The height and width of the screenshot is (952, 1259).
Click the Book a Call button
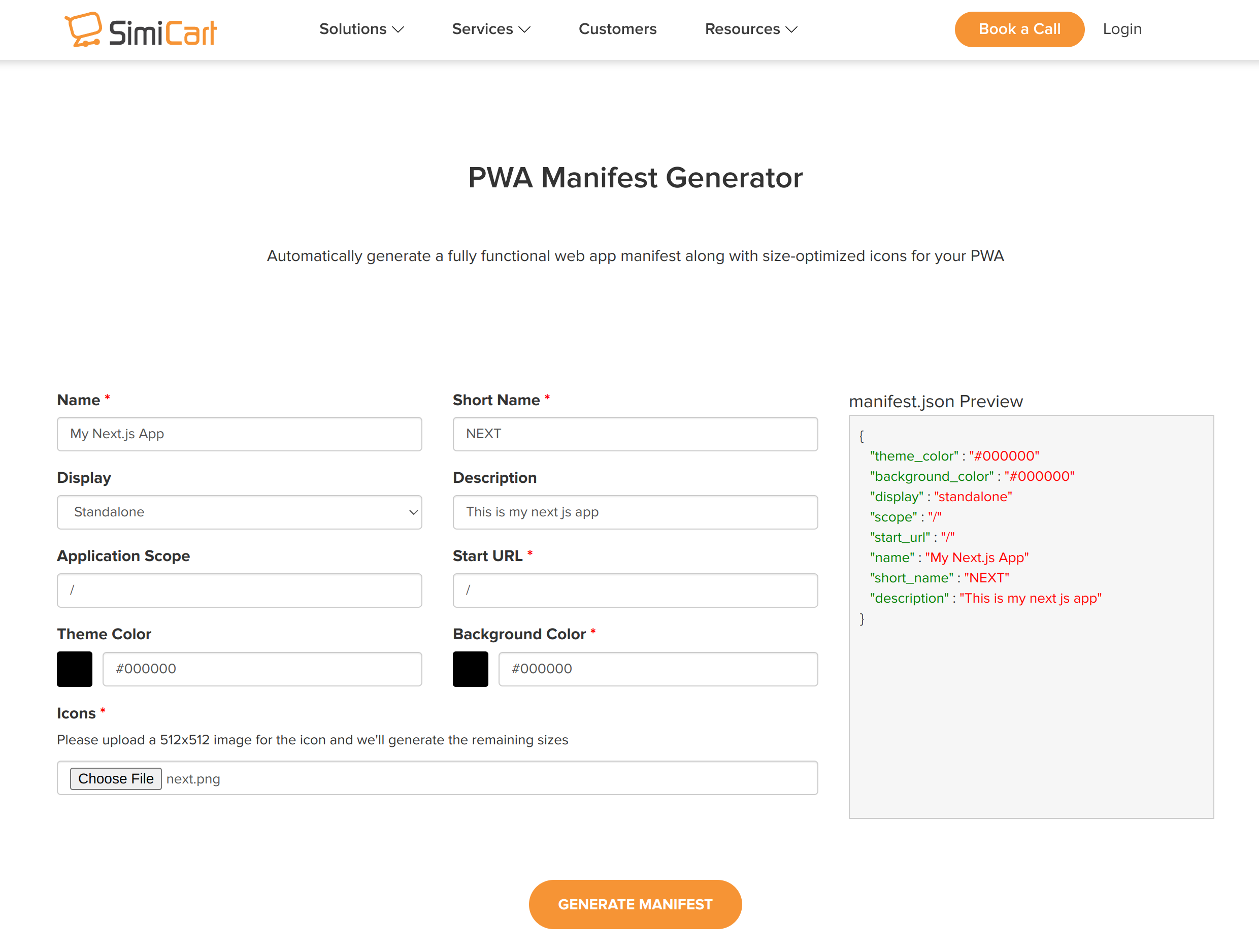(x=1018, y=29)
